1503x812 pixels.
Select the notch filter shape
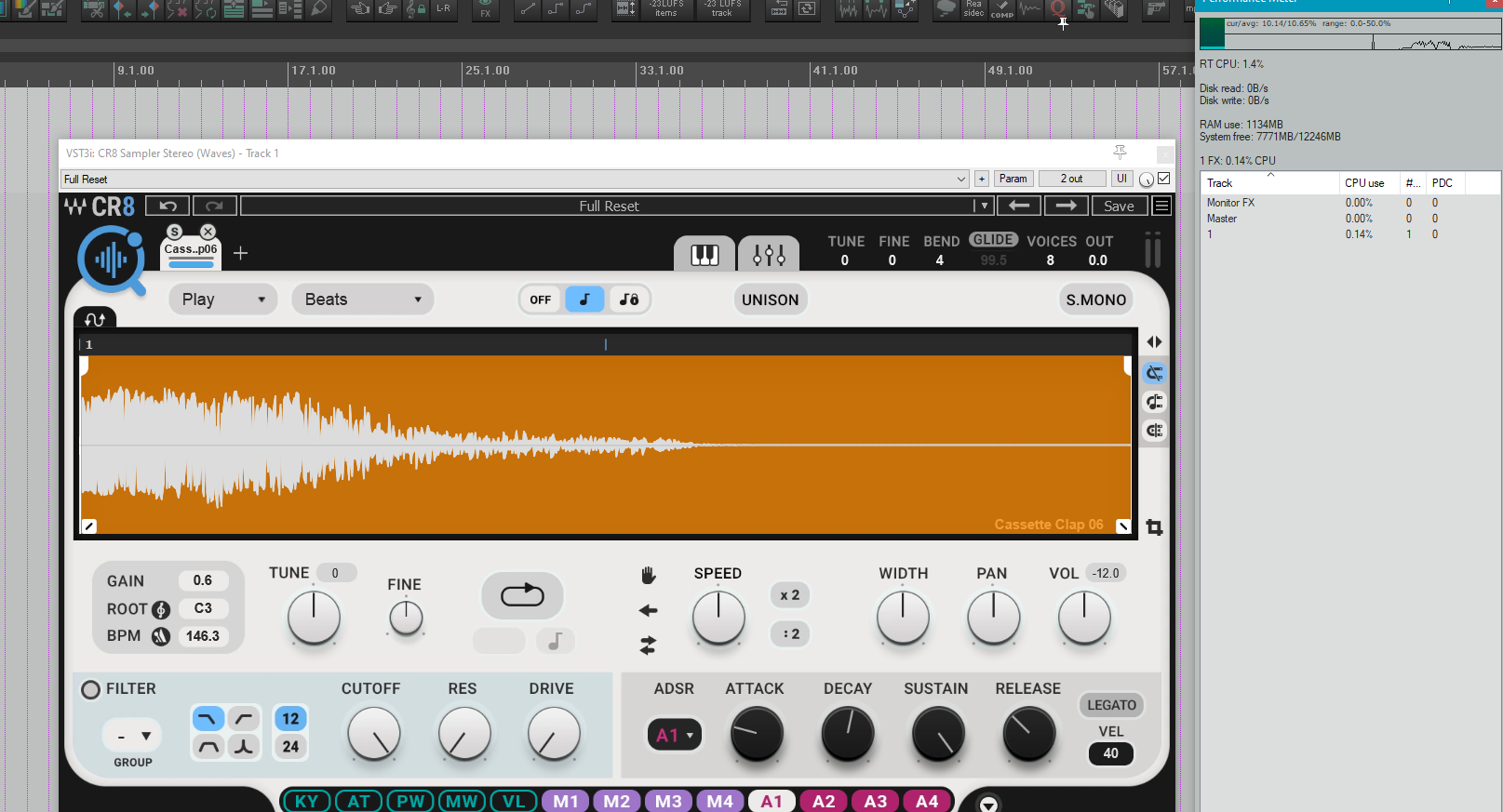pos(244,747)
